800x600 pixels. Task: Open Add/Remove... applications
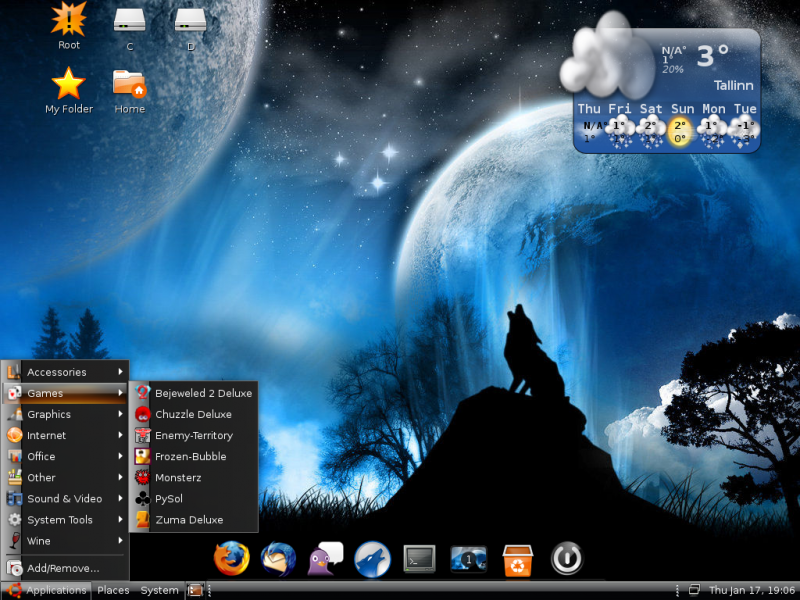point(65,568)
